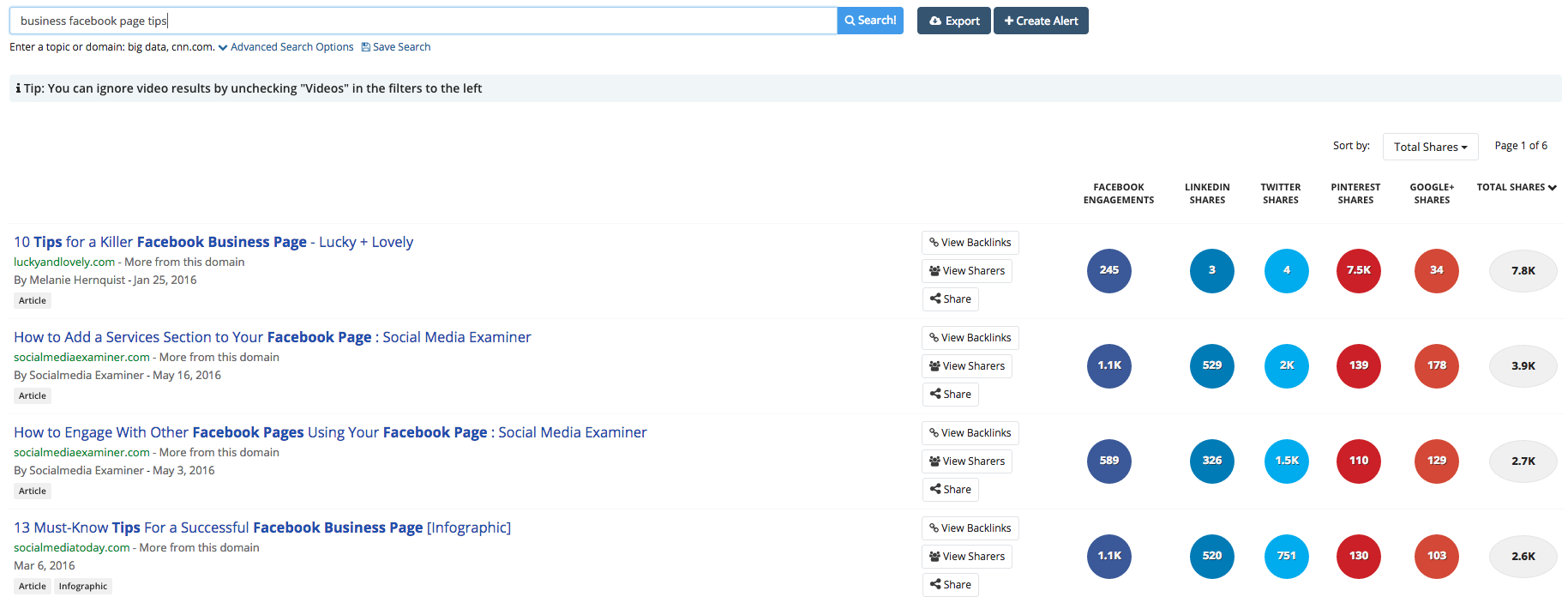Click the 2.6K total shares bubble
Image resolution: width=1568 pixels, height=603 pixels.
click(1523, 557)
